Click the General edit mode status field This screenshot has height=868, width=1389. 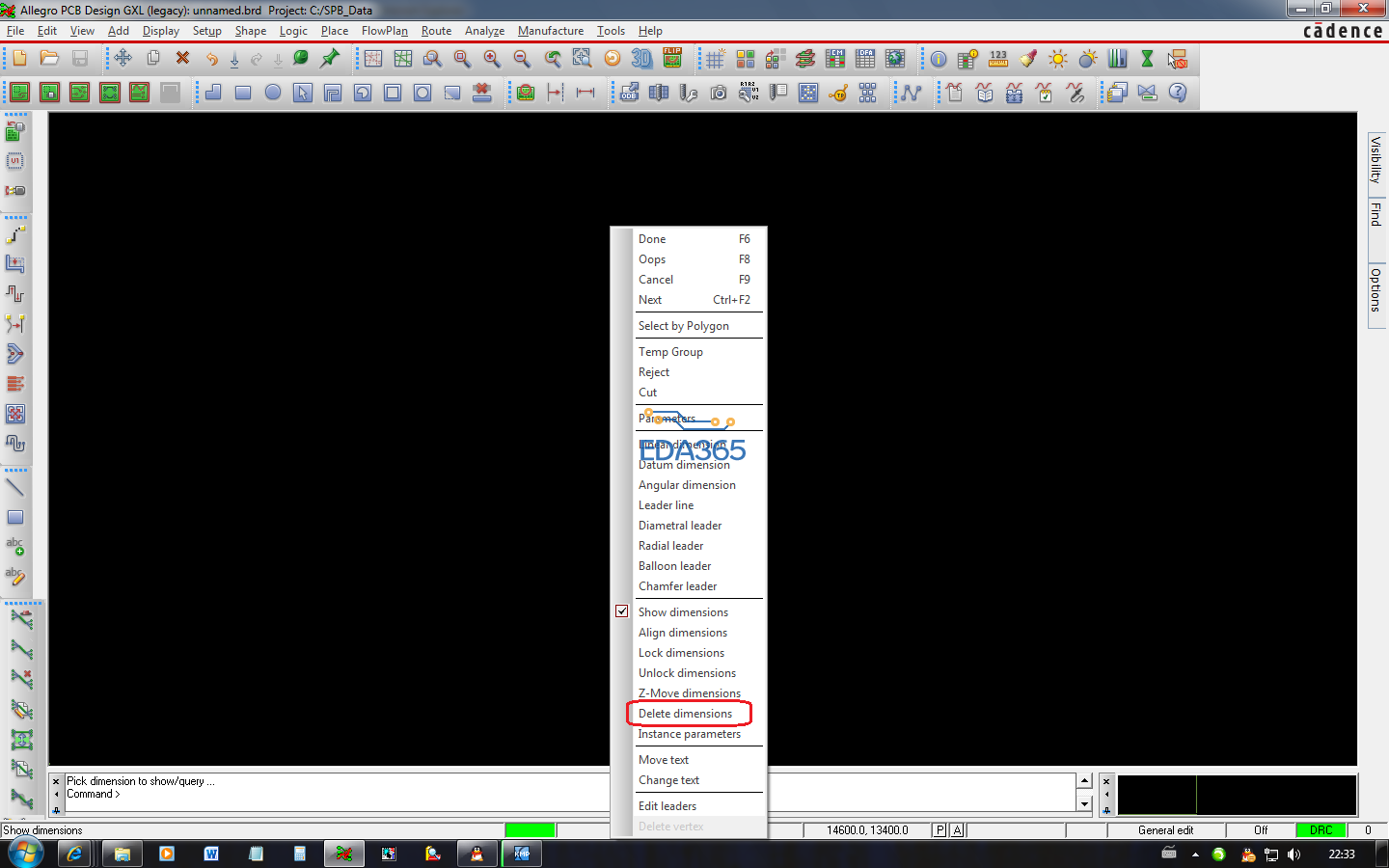[x=1166, y=829]
